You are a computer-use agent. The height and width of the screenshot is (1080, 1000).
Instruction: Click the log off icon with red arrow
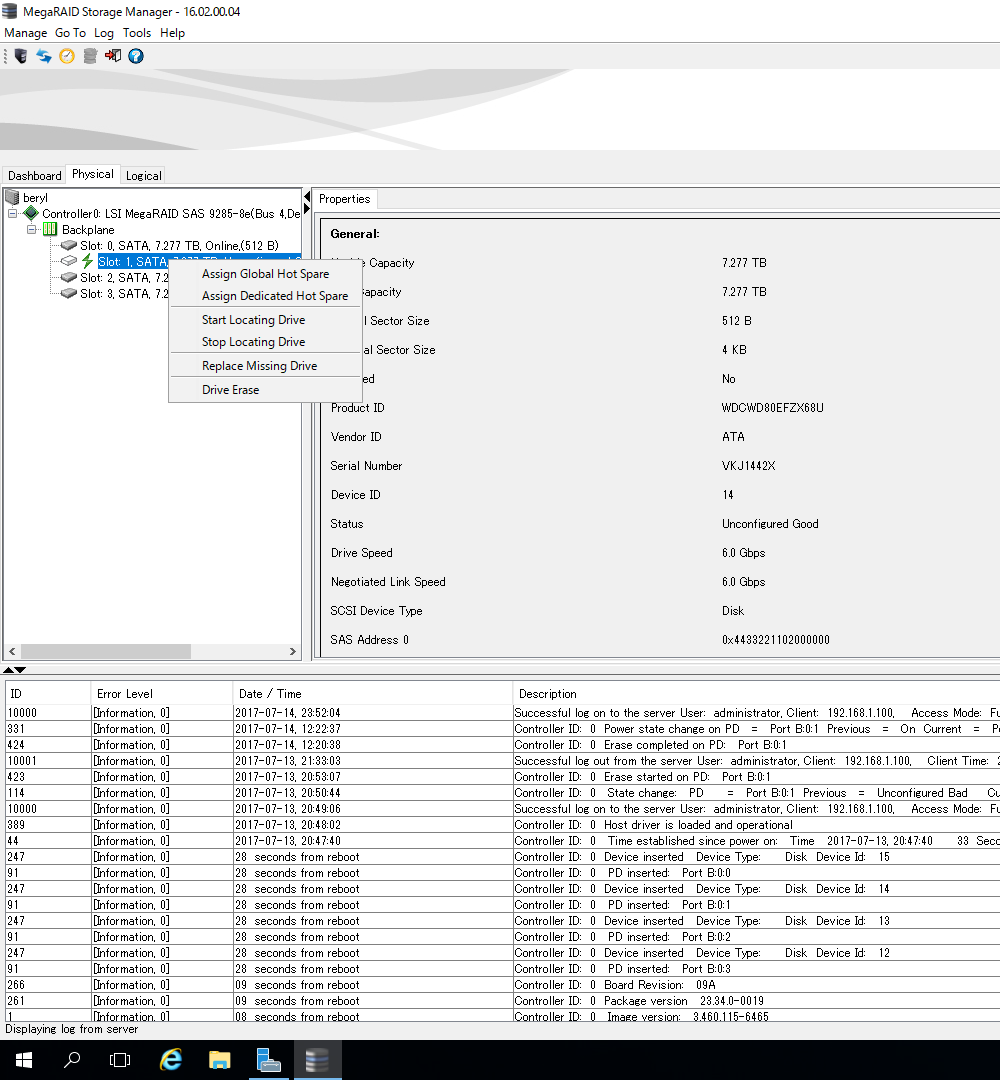(x=113, y=56)
